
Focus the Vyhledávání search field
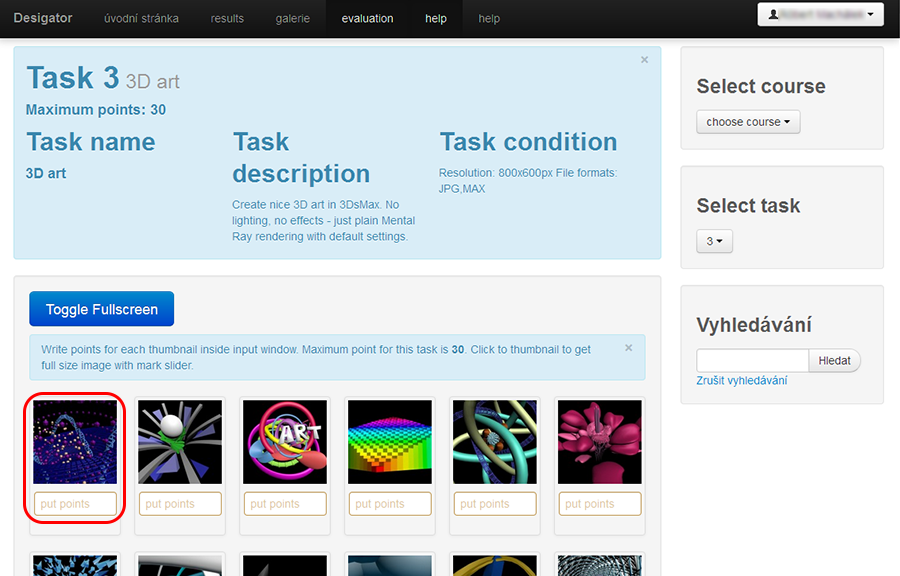[x=752, y=360]
